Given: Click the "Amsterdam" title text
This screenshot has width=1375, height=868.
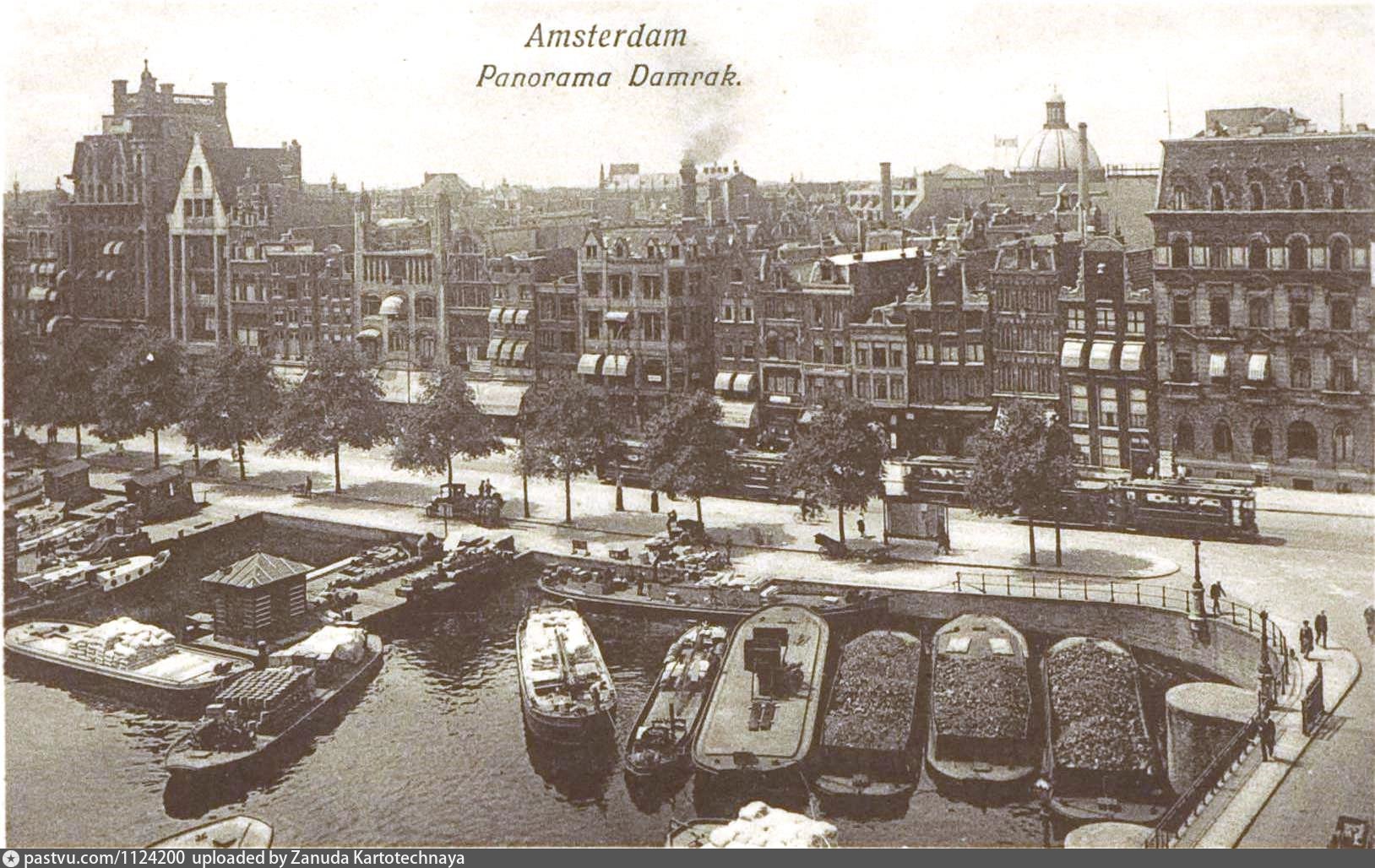Looking at the screenshot, I should point(606,36).
